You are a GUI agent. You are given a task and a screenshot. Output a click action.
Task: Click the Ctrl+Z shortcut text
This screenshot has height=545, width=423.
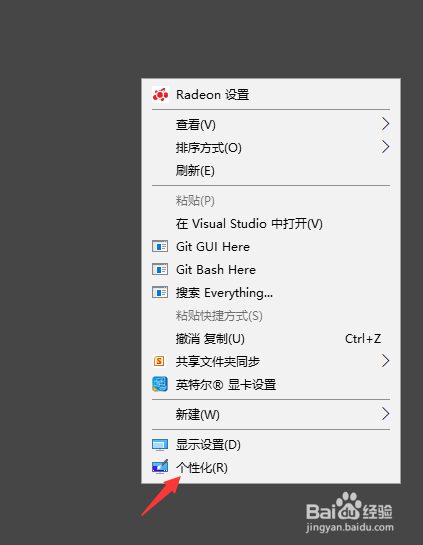click(x=363, y=338)
